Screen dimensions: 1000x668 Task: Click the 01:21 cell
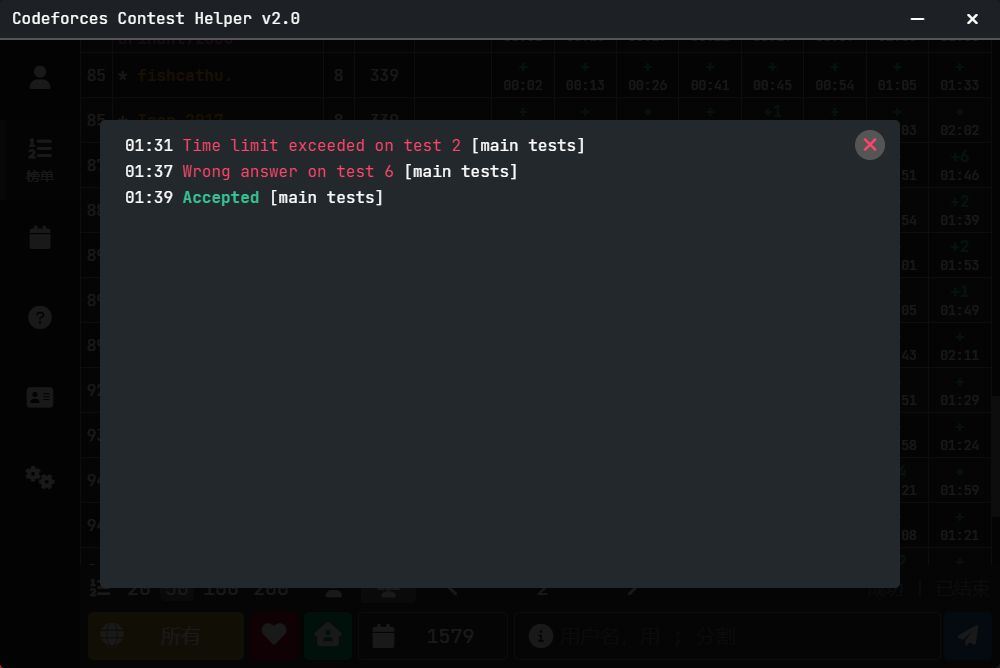[x=960, y=526]
